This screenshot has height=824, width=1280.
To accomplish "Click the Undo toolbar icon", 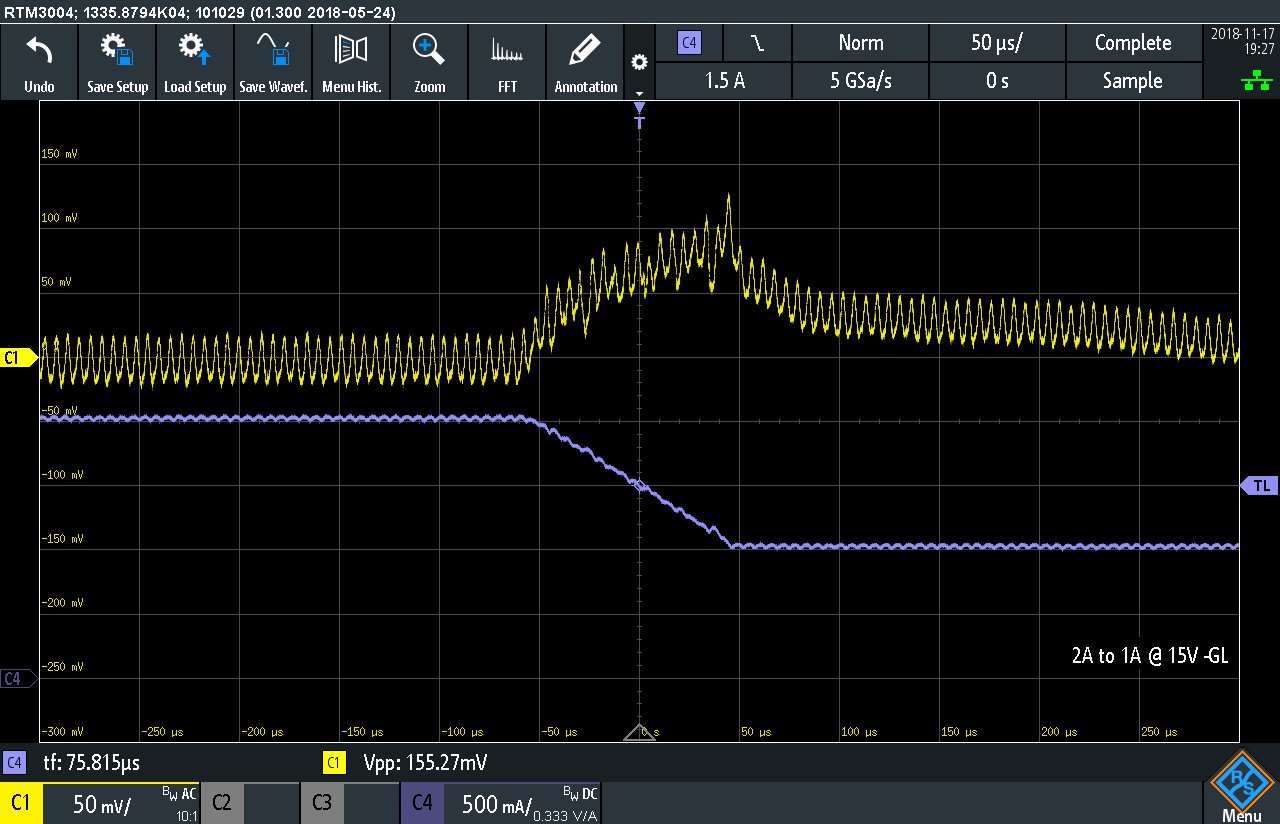I will coord(39,62).
